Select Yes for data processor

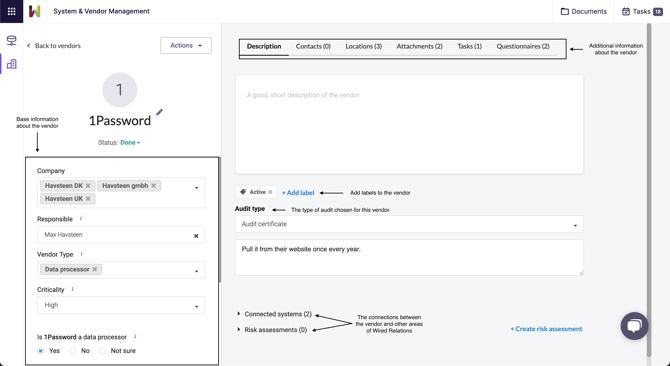41,351
